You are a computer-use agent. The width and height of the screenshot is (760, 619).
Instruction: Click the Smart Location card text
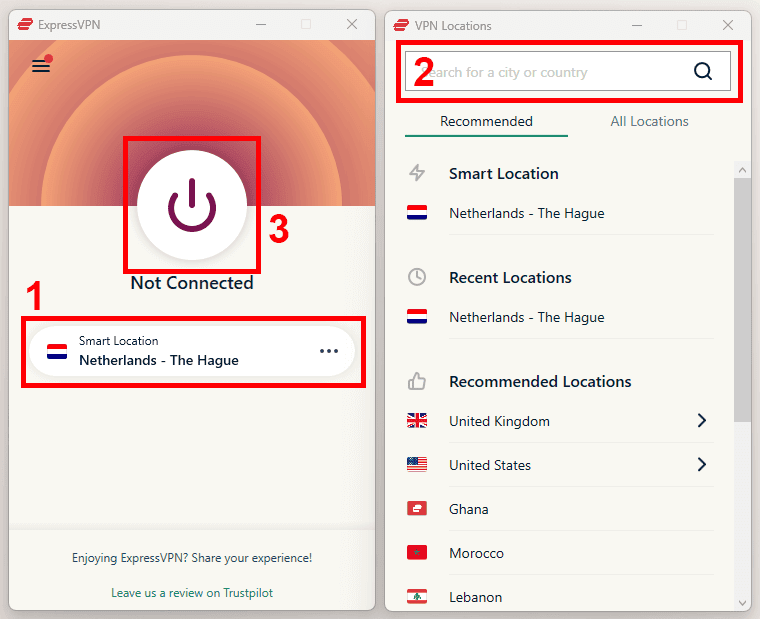159,351
